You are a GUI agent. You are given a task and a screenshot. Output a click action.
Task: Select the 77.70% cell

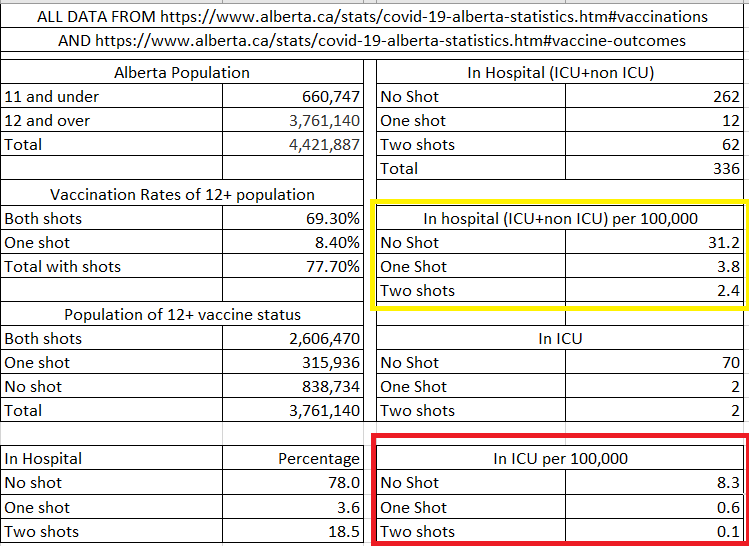click(293, 266)
